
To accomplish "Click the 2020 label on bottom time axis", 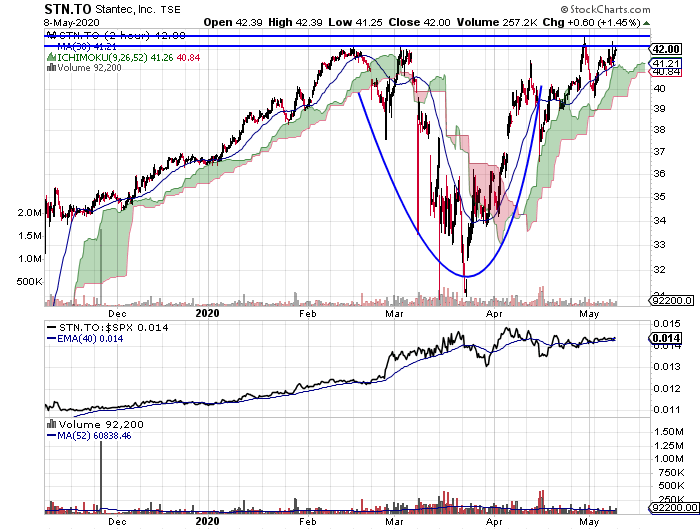I will 207,521.
